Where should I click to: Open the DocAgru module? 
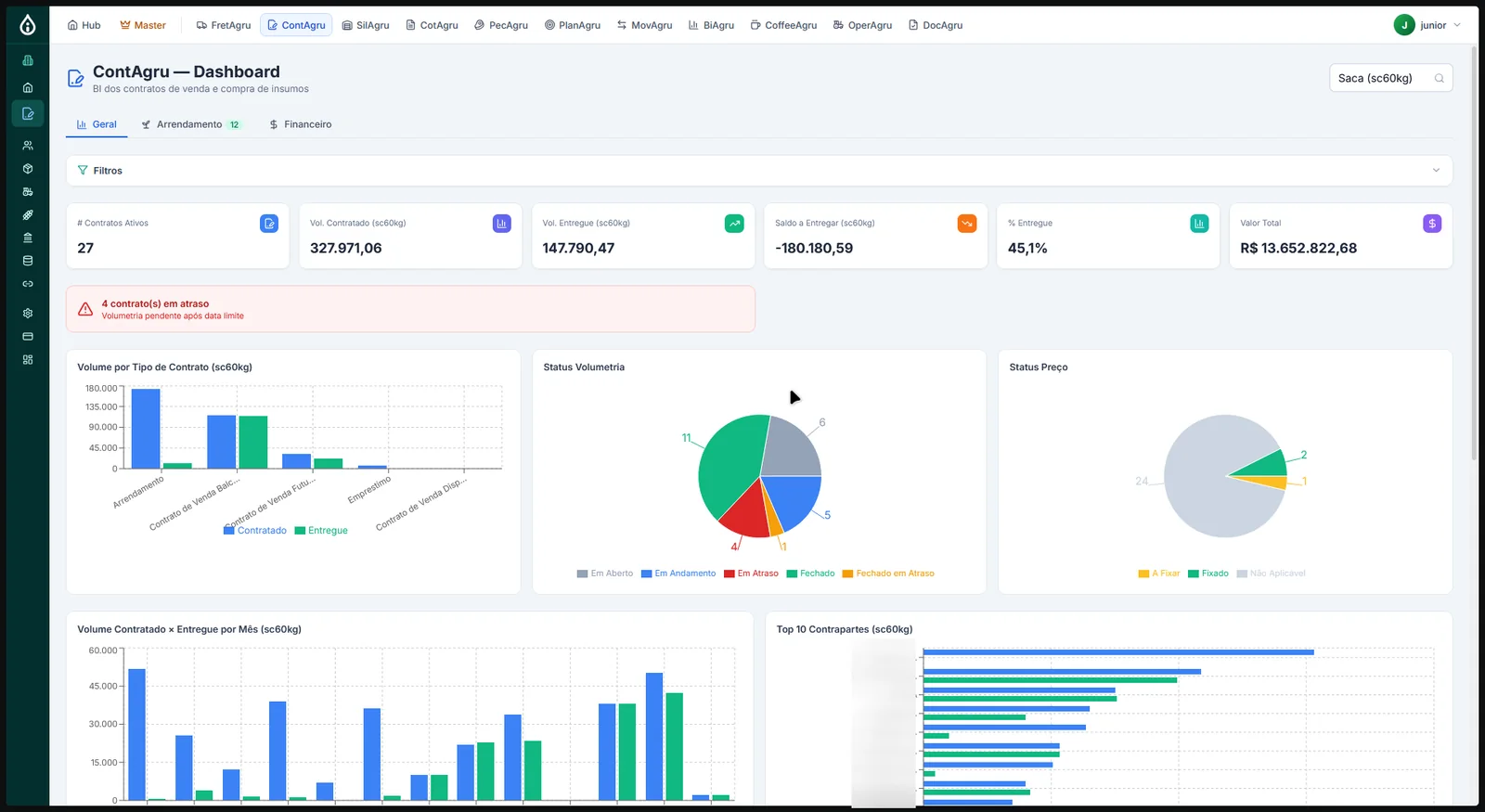click(x=936, y=25)
